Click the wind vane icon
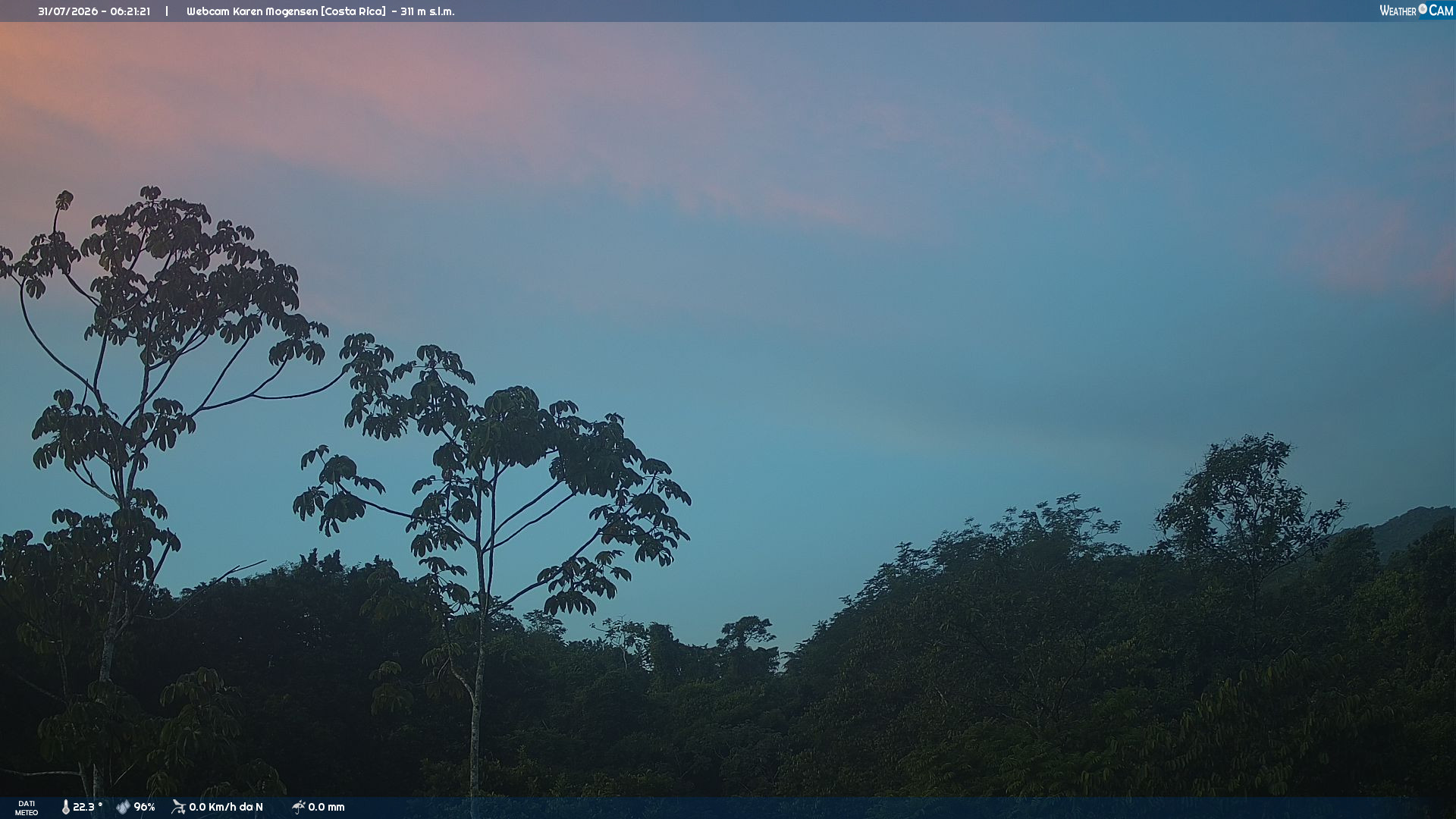This screenshot has width=1456, height=819. click(x=178, y=807)
